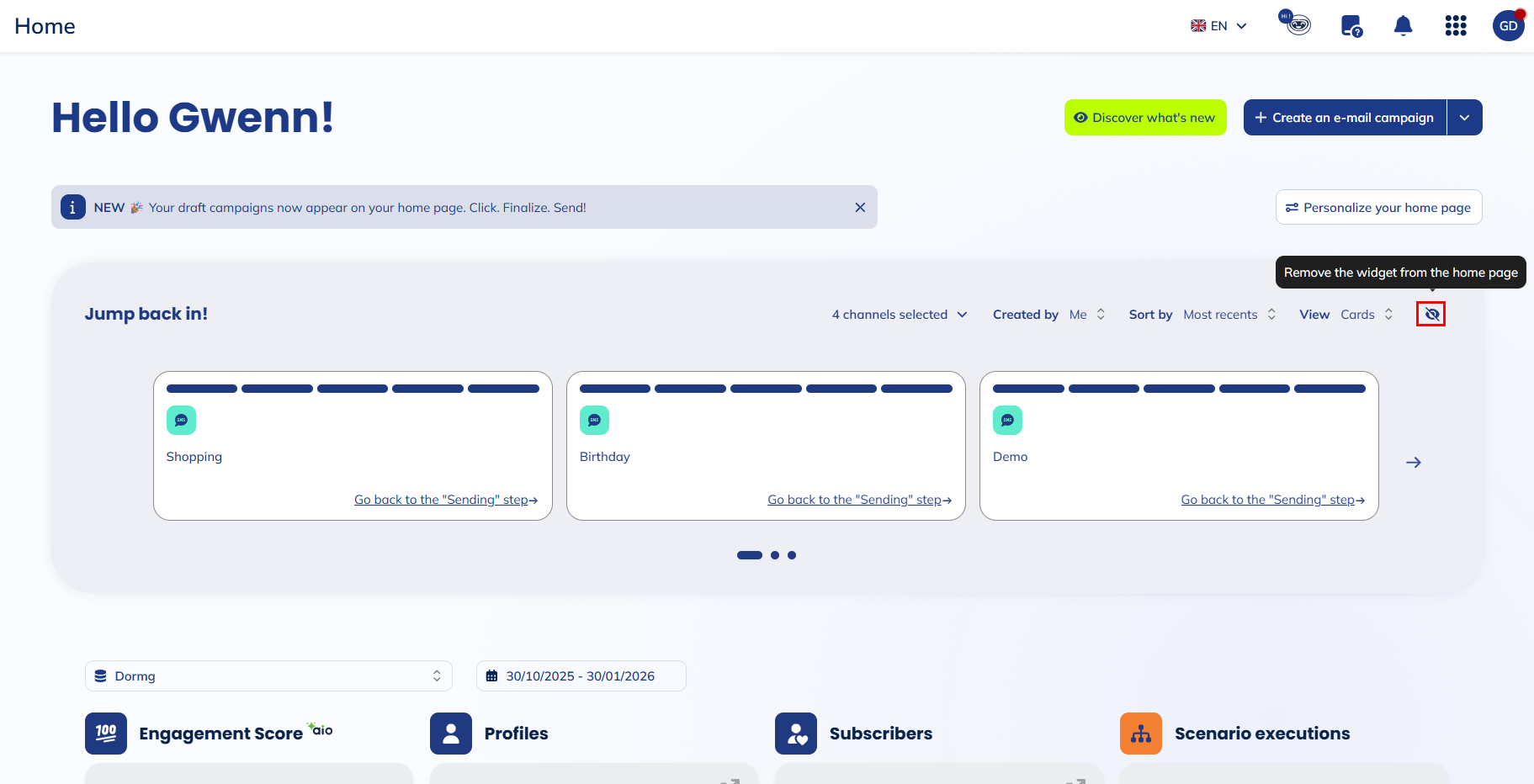Click the Engagement Score icon
This screenshot has height=784, width=1534.
click(106, 734)
